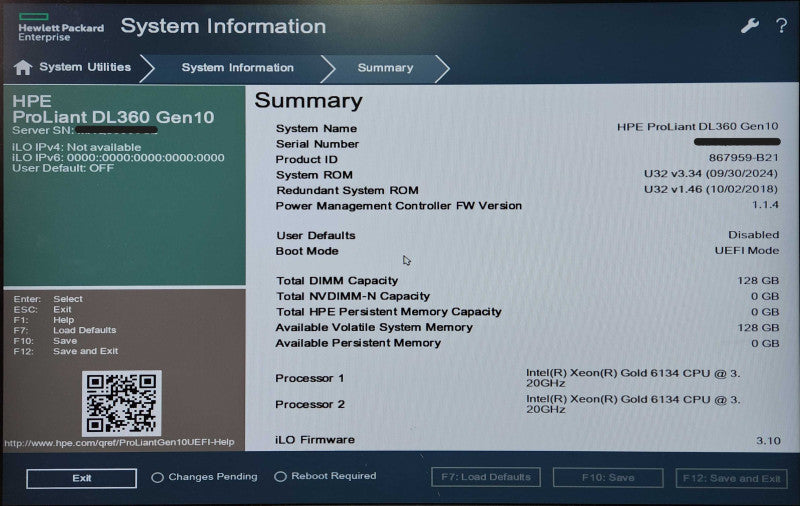The image size is (800, 506).
Task: Select the Processor 1 label
Action: coord(310,378)
